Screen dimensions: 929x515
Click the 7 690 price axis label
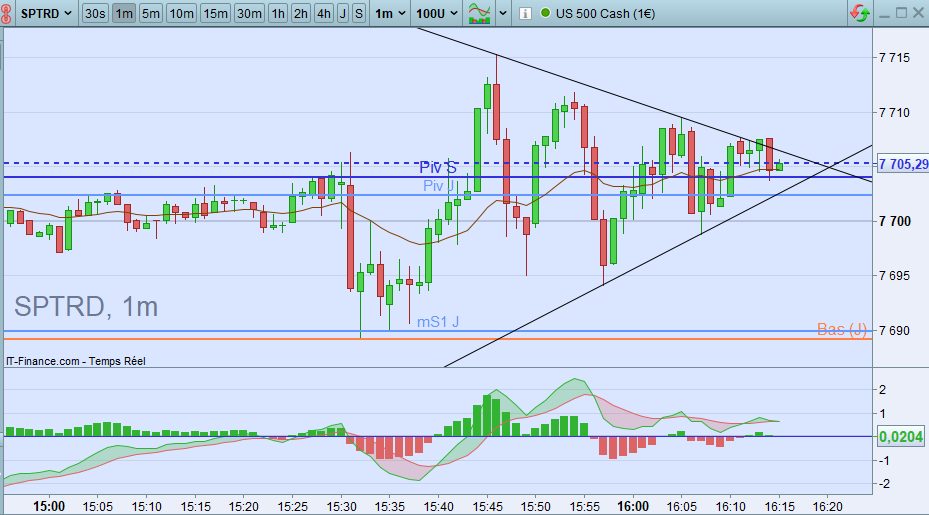(x=895, y=331)
